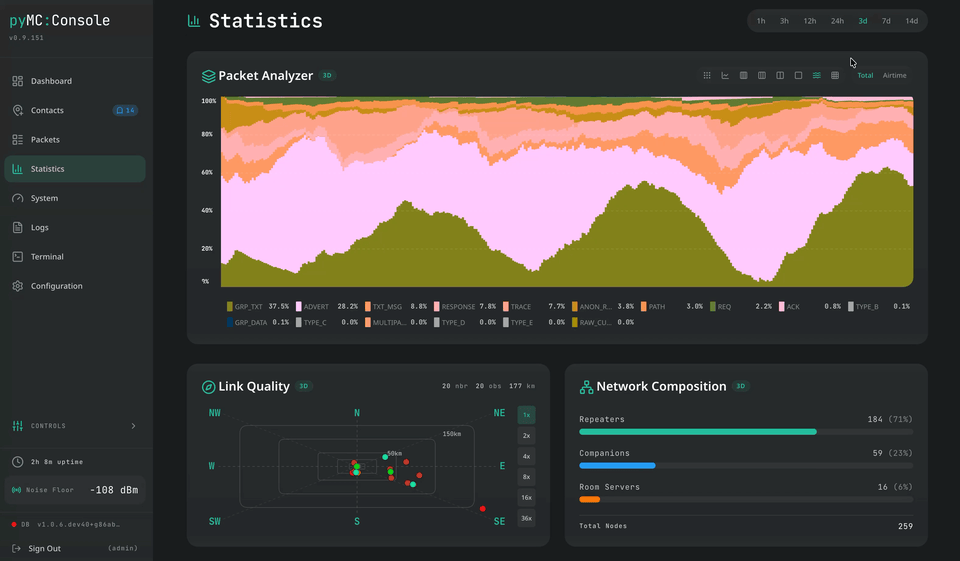The width and height of the screenshot is (960, 561).
Task: Select the dot grid chart view icon
Action: [x=707, y=75]
